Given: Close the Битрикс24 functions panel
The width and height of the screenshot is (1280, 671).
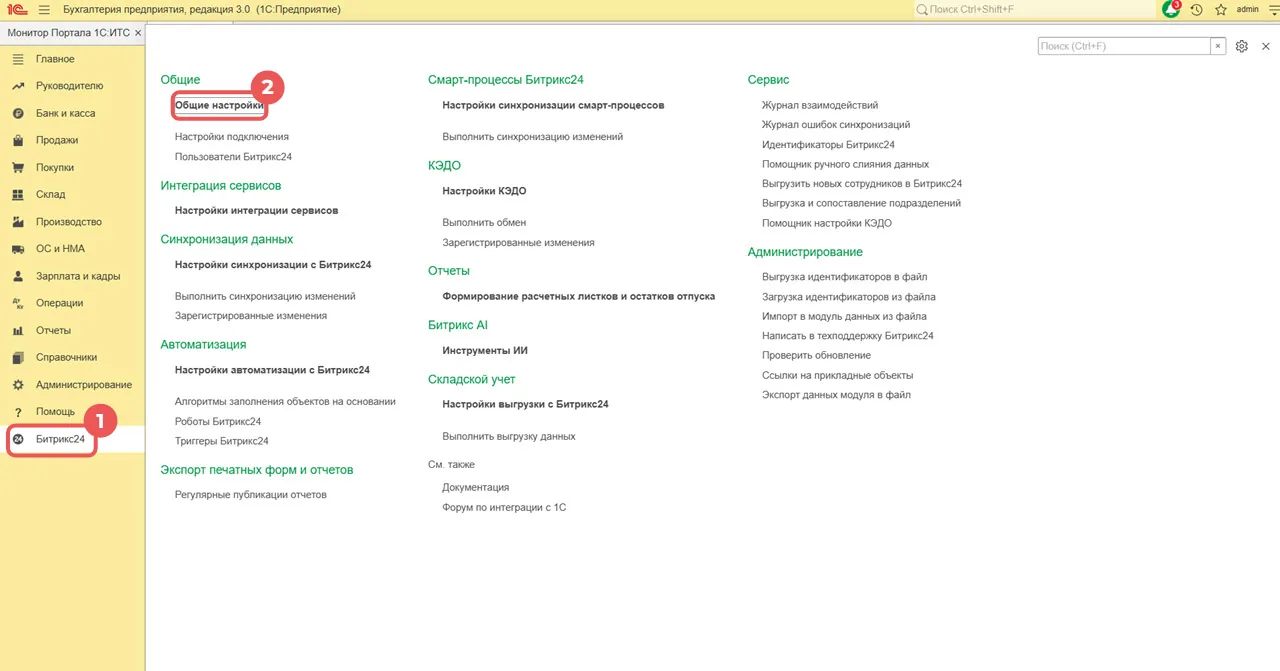Looking at the screenshot, I should [1264, 46].
